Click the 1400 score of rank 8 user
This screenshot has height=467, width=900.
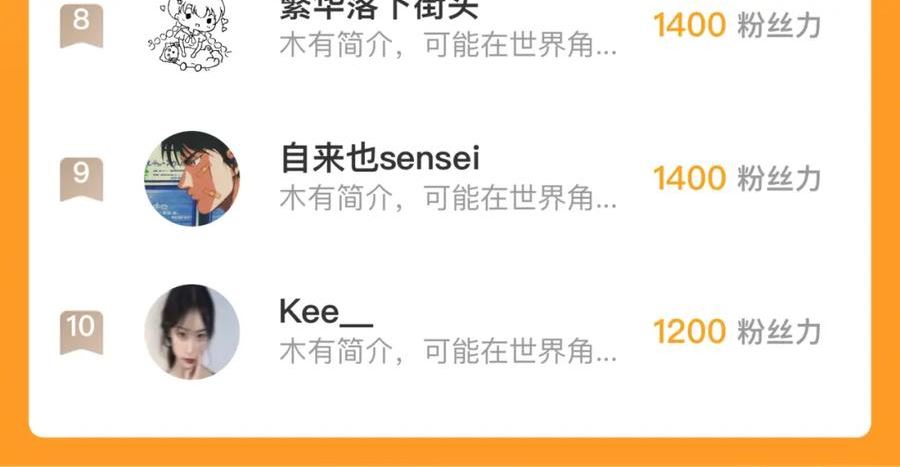click(689, 25)
